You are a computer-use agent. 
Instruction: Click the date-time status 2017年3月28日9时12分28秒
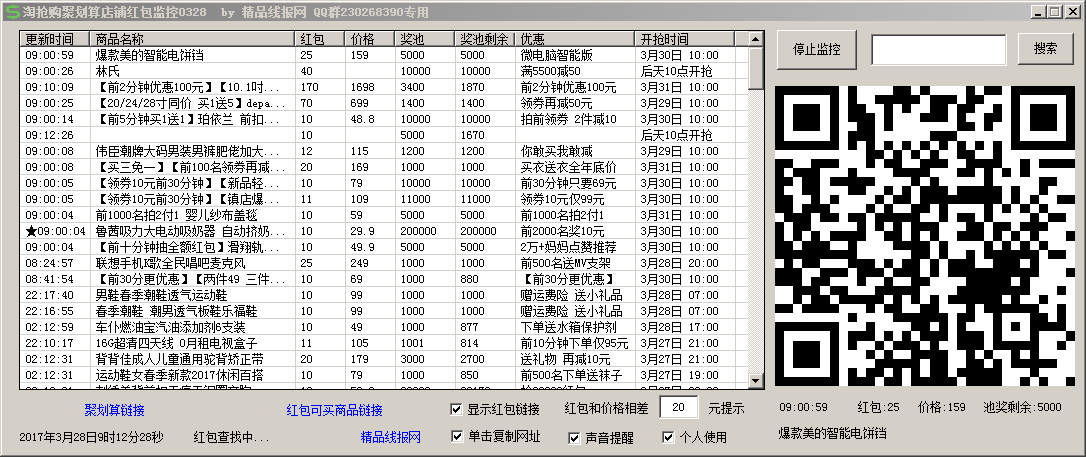pos(91,438)
